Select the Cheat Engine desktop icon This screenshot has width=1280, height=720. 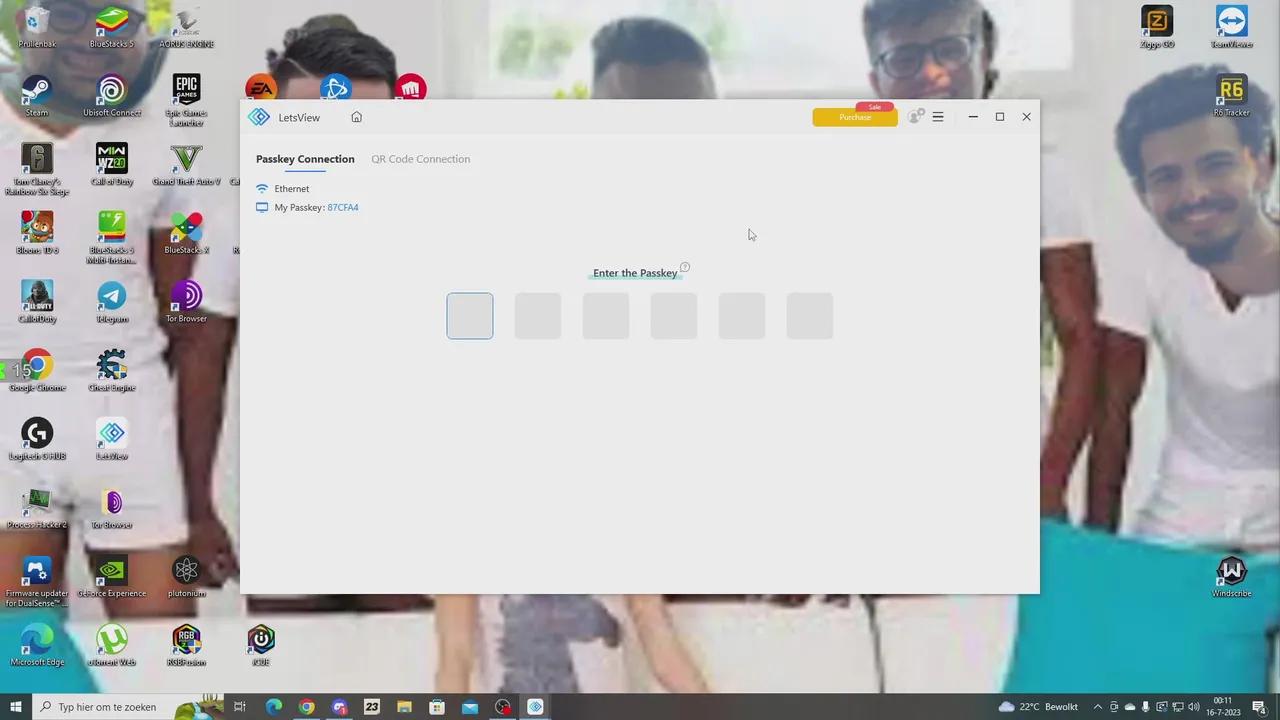click(111, 371)
